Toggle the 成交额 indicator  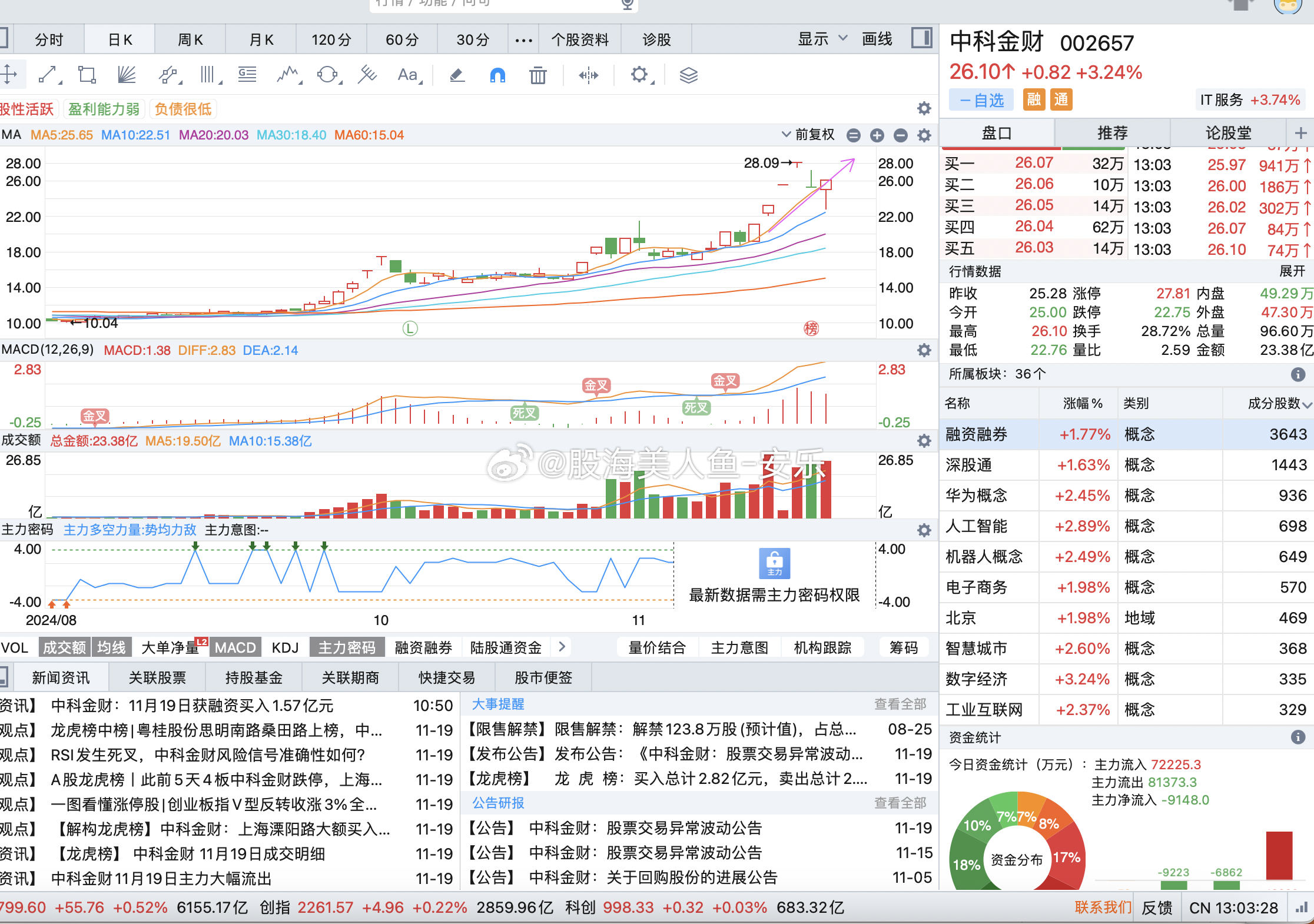[x=65, y=647]
